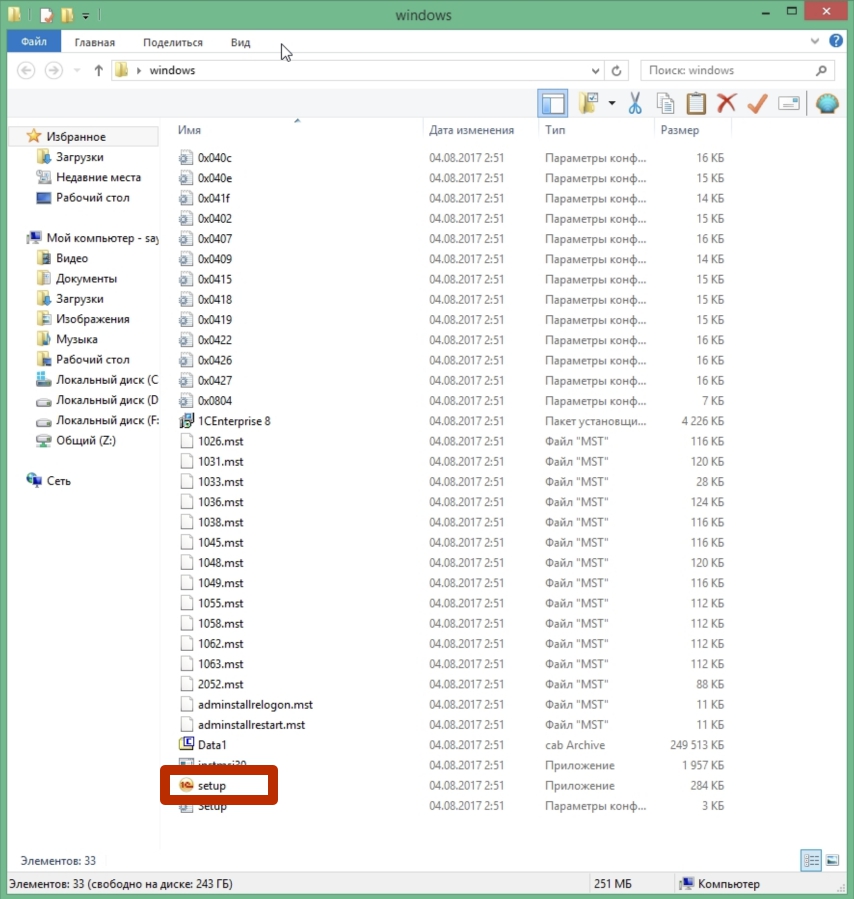This screenshot has height=899, width=854.
Task: Toggle the Quick Access Toolbar chevron
Action: coord(86,14)
